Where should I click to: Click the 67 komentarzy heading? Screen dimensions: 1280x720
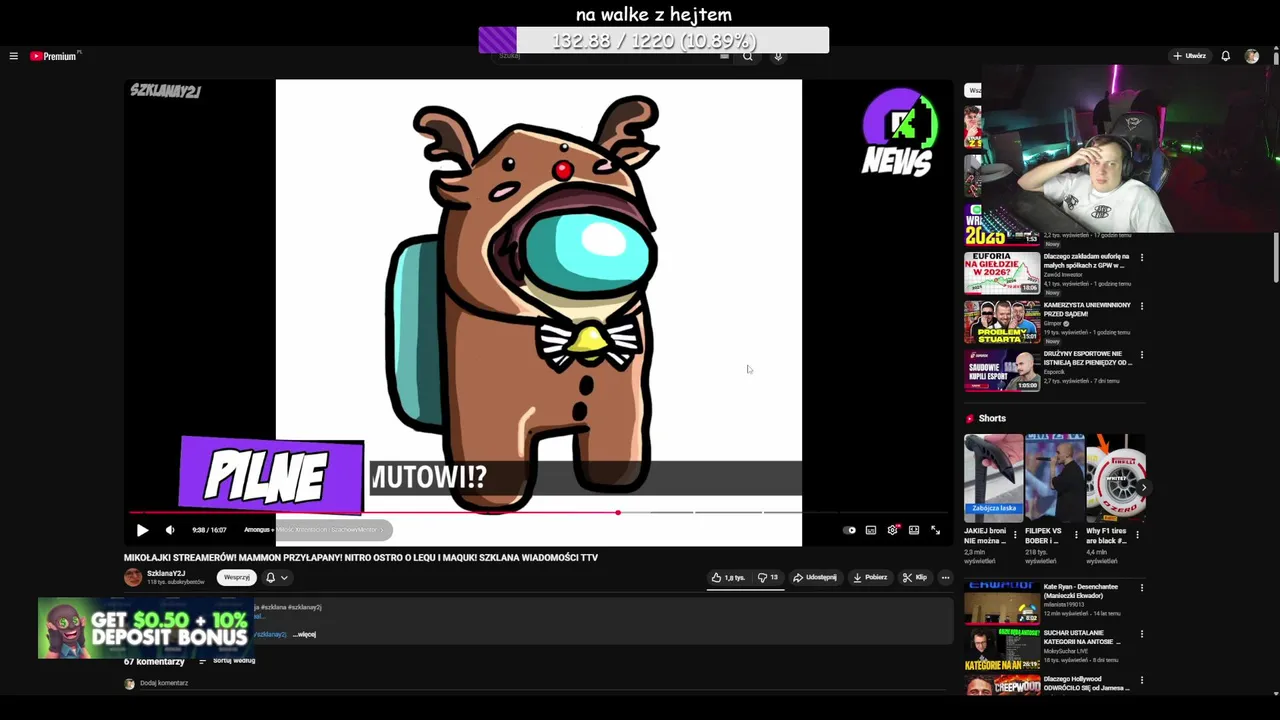coord(154,662)
